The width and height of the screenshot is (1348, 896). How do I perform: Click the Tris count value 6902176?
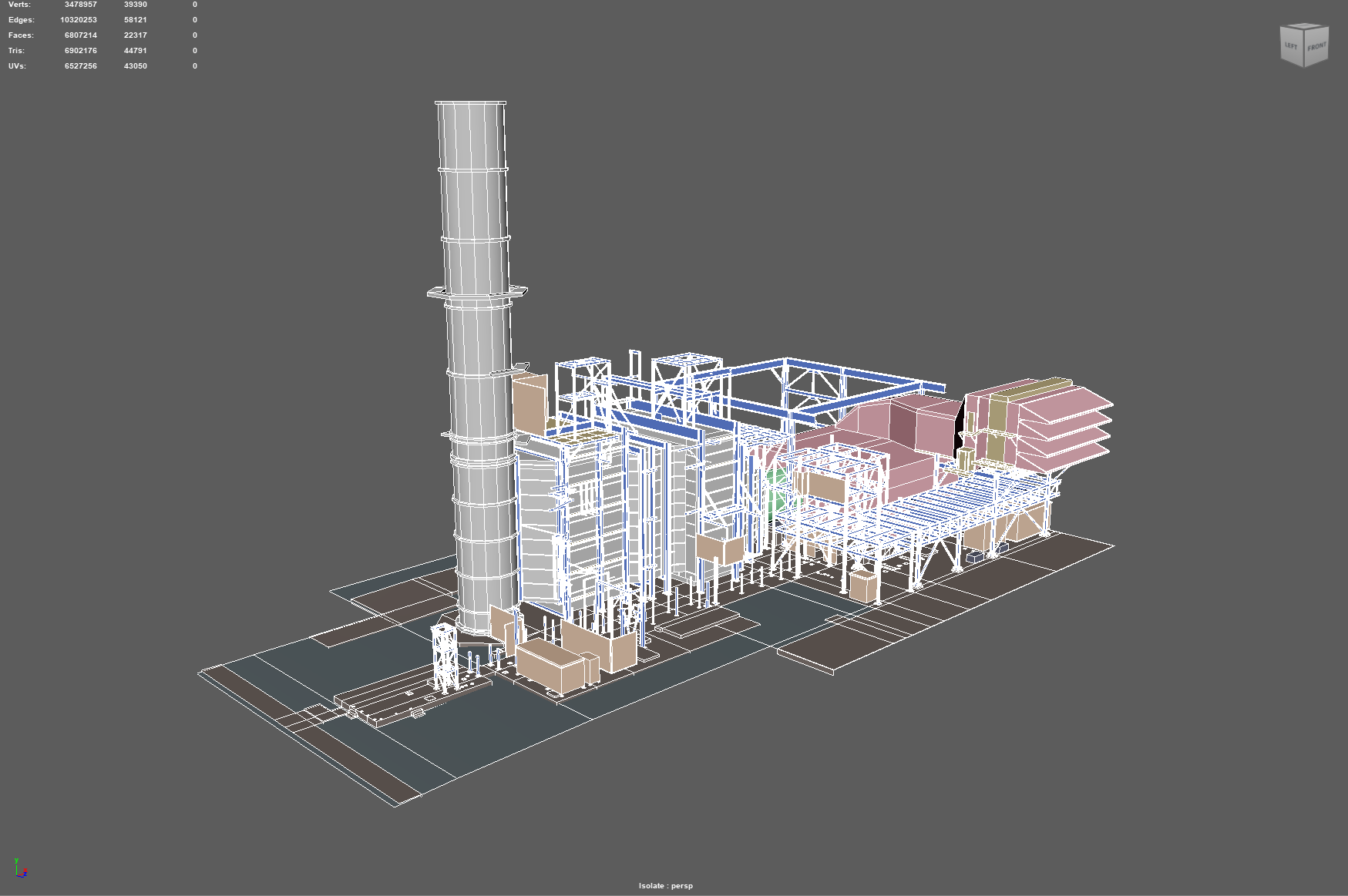[80, 50]
